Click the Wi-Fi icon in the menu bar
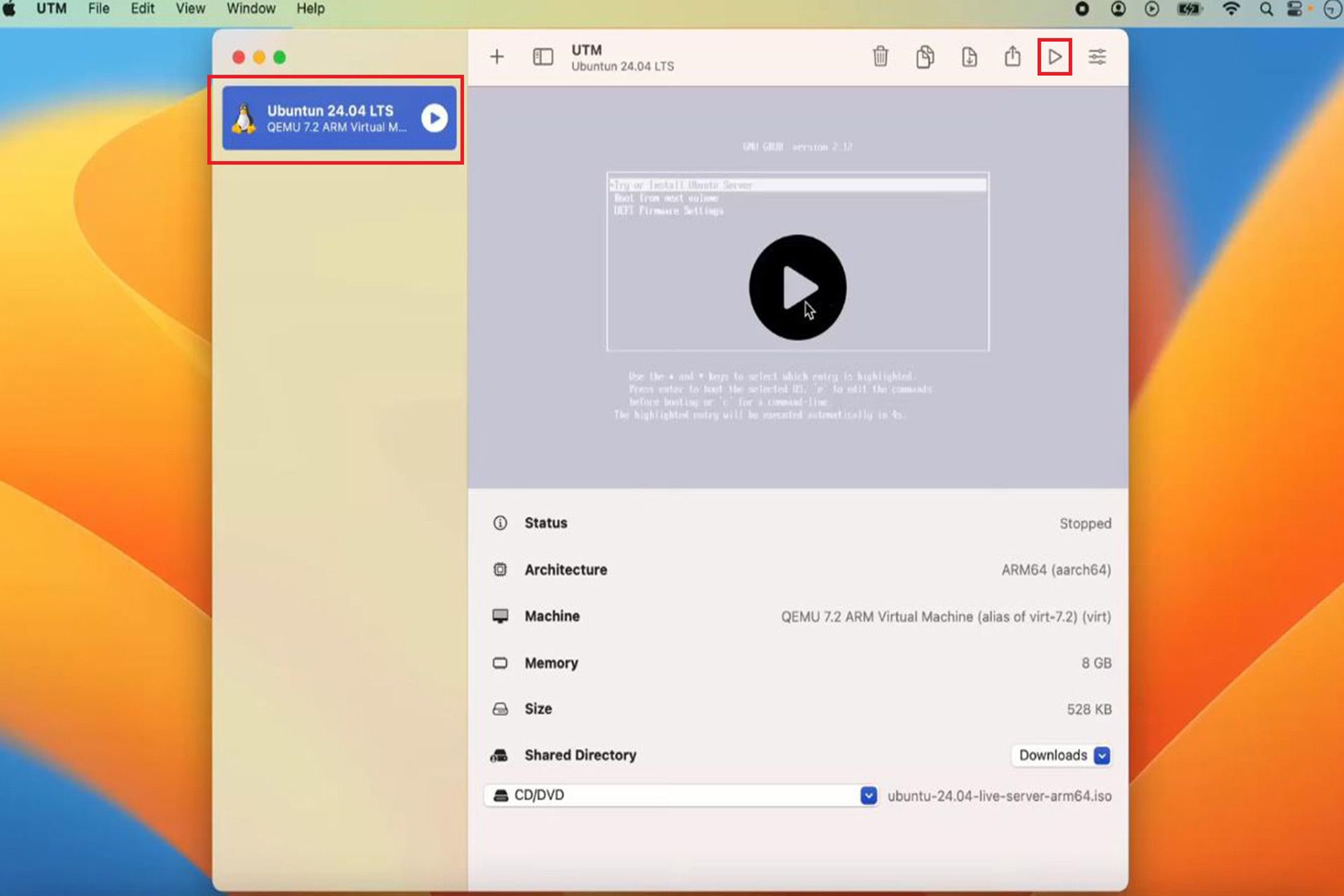 pos(1231,9)
